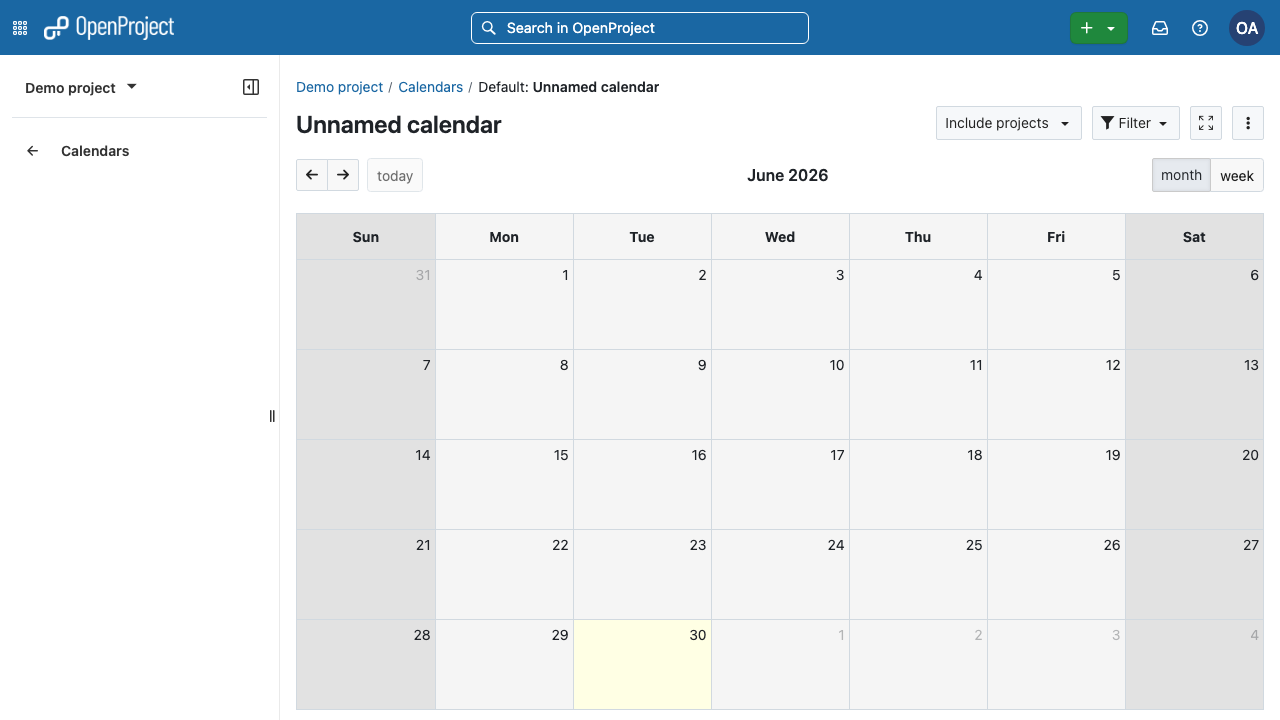
Task: Open the Filter dropdown
Action: pyautogui.click(x=1136, y=123)
